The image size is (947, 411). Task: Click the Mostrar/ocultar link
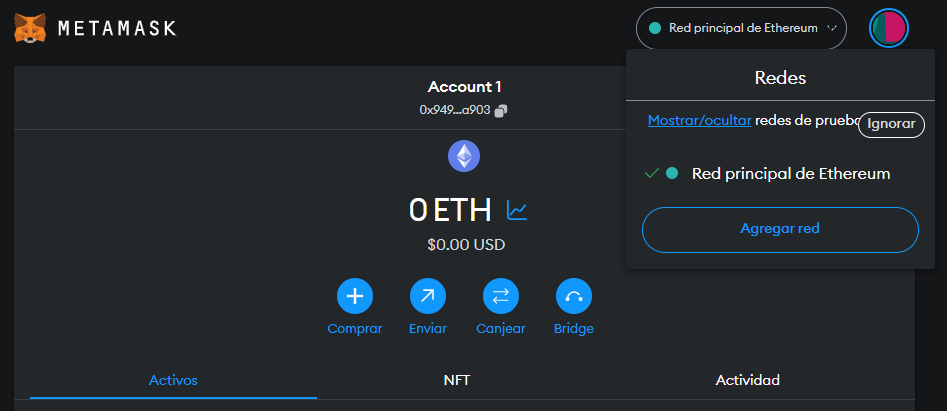point(699,120)
